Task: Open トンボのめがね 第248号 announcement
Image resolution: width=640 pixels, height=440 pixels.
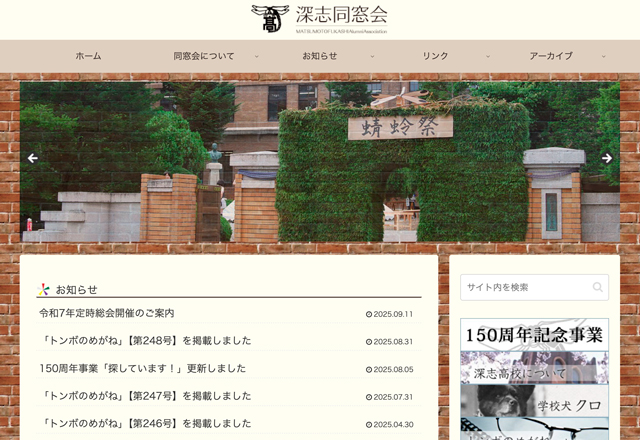Action: (146, 341)
